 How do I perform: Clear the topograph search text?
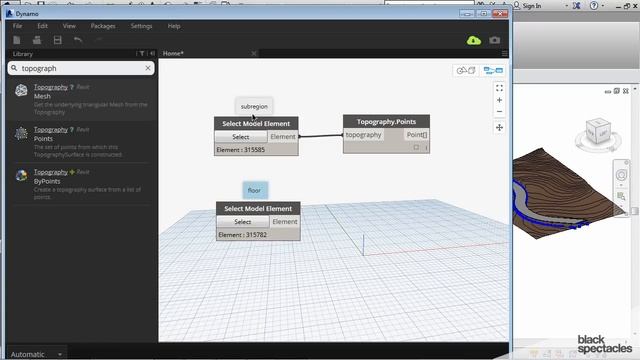148,68
